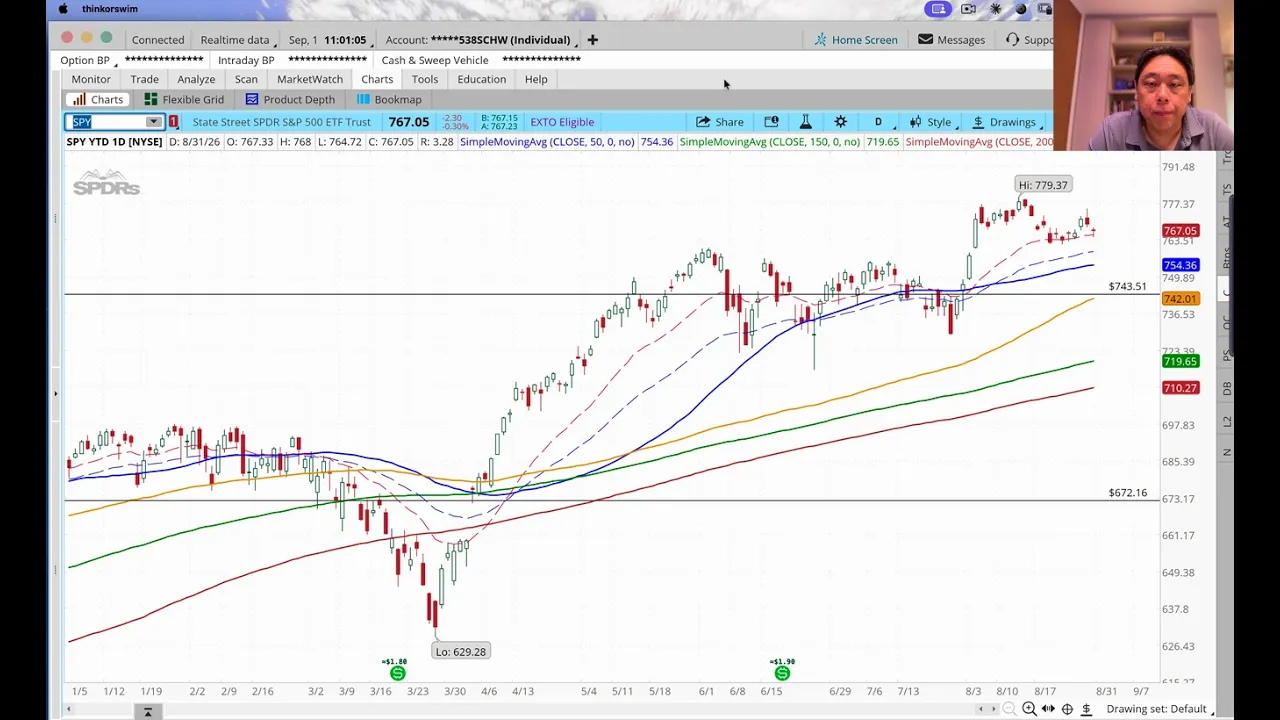Viewport: 1280px width, 720px height.
Task: Click the 767.05 last price bubble
Action: click(x=1180, y=231)
